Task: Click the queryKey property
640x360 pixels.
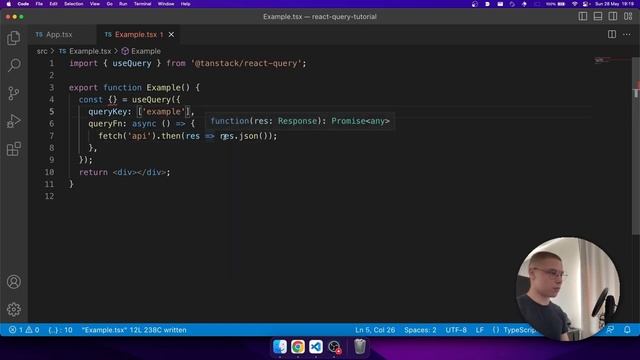Action: (108, 111)
